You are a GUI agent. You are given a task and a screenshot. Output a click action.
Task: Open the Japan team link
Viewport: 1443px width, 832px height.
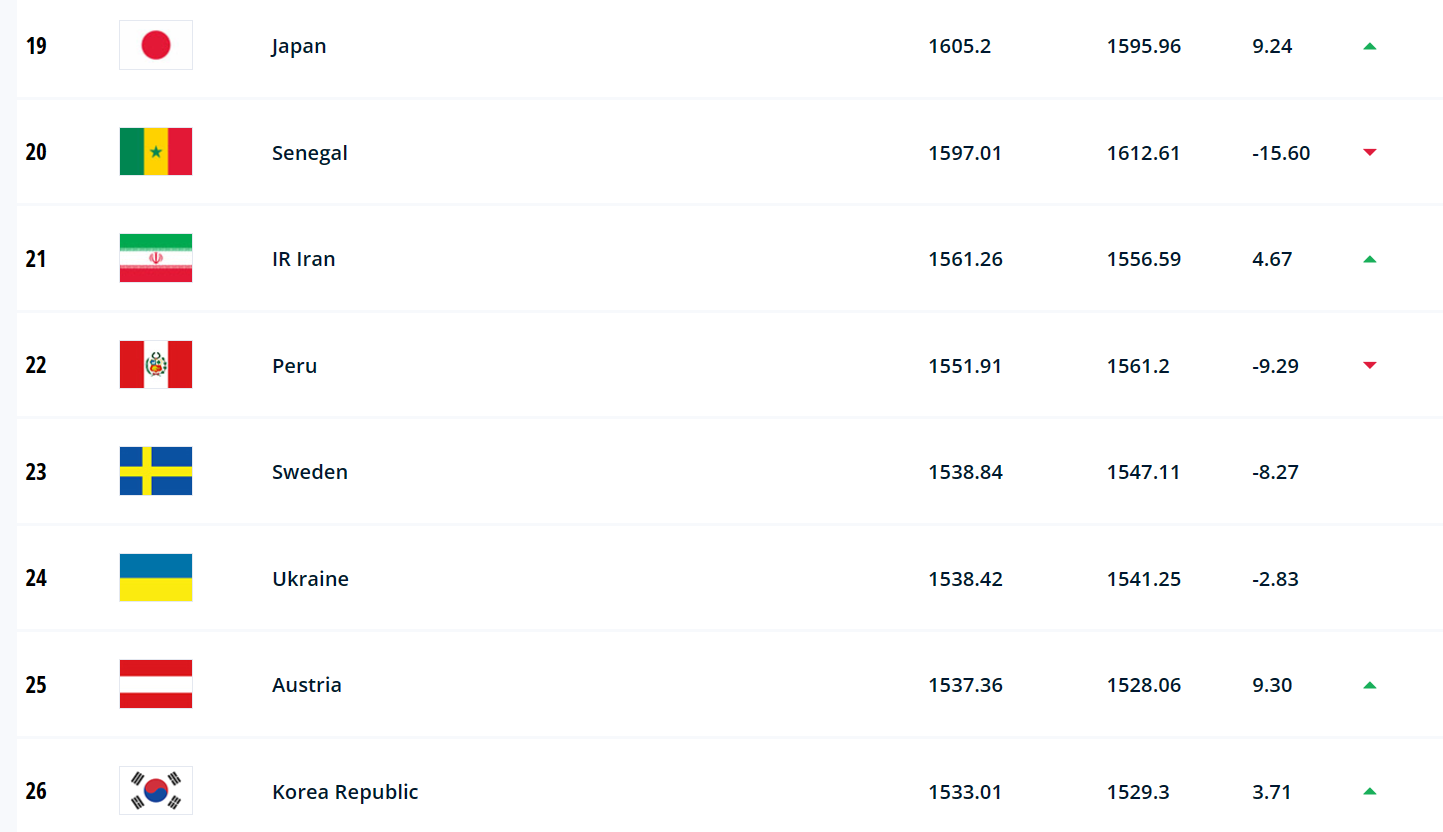299,46
